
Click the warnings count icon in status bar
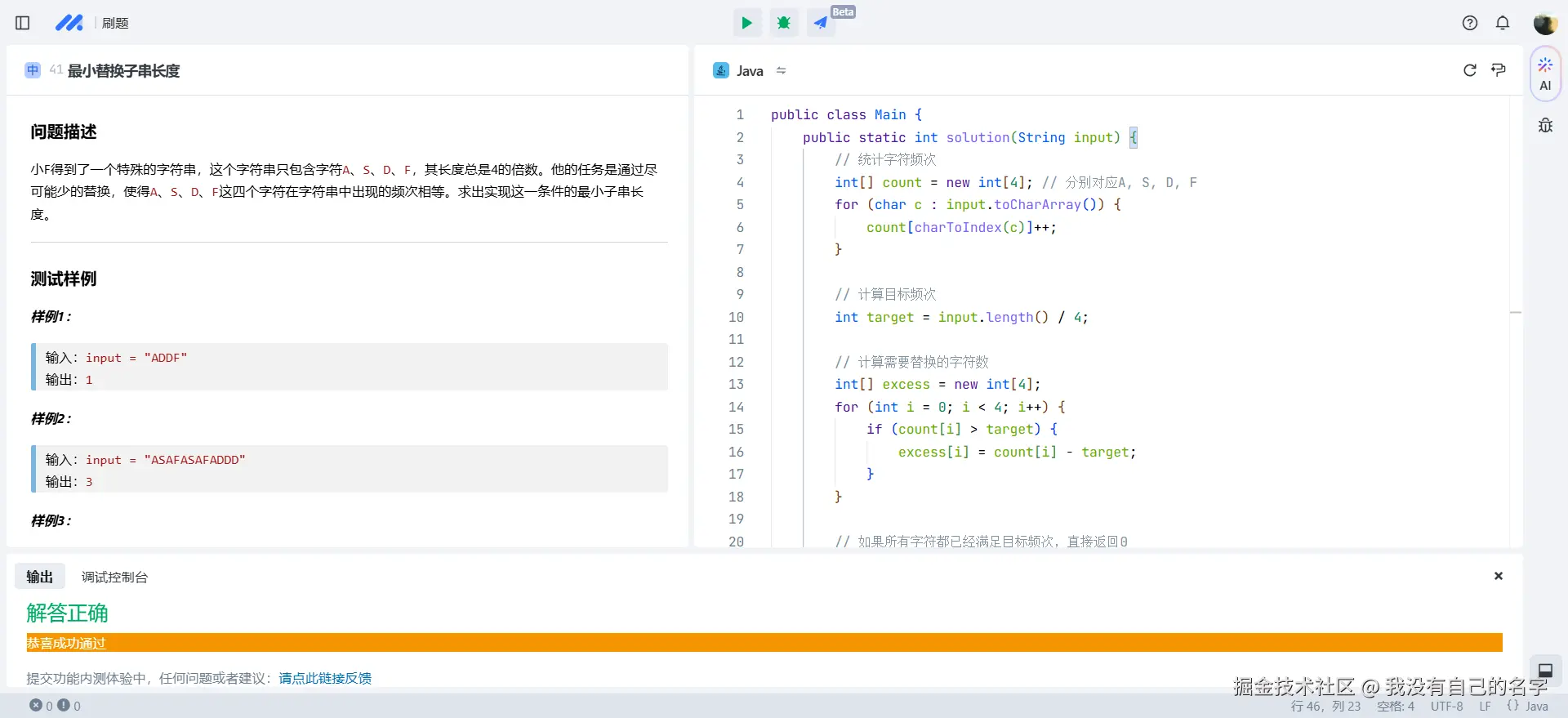(63, 706)
